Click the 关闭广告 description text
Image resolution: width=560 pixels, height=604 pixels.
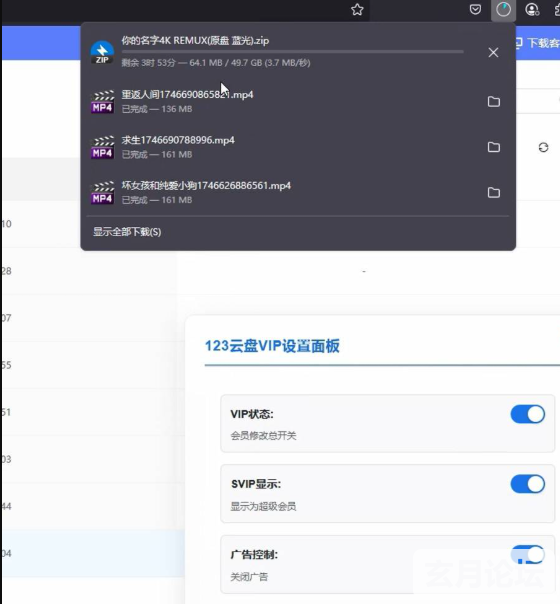(x=249, y=577)
